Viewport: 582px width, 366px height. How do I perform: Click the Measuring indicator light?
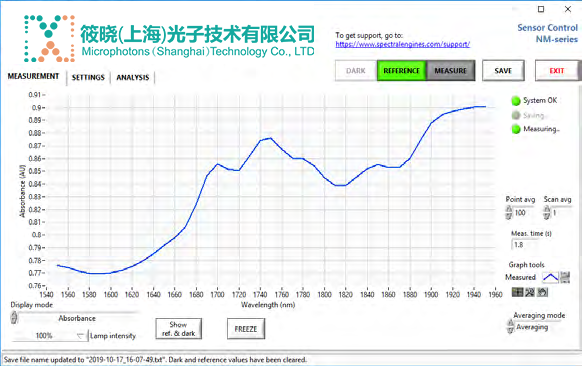(516, 129)
